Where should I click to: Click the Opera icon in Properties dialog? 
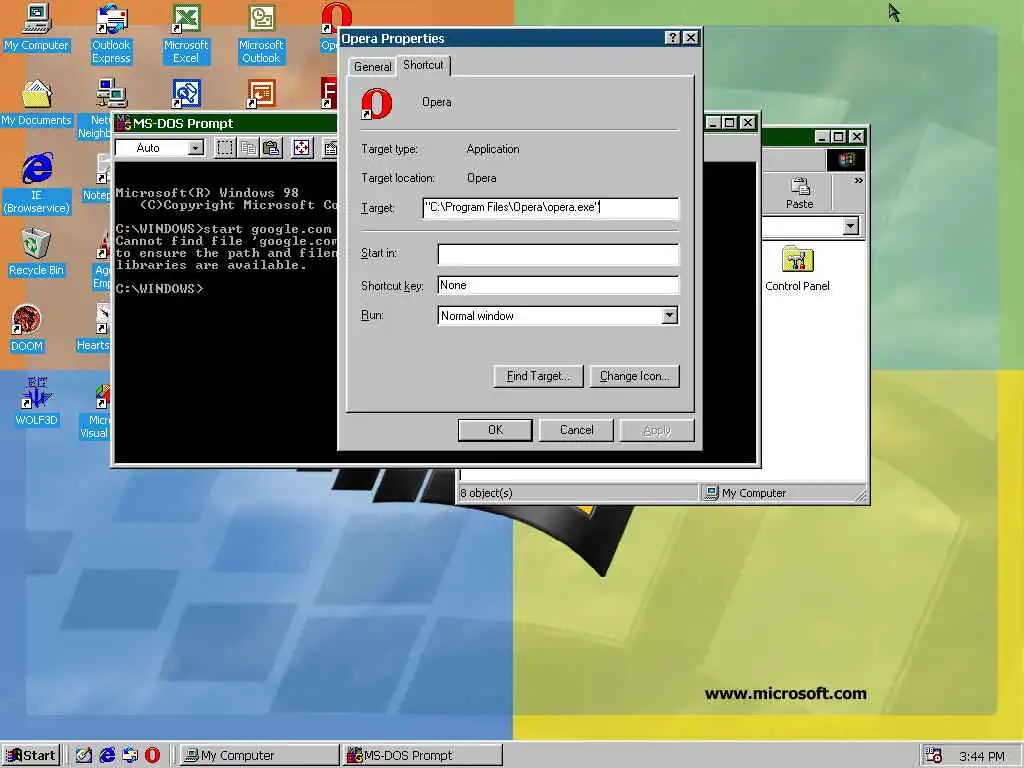[x=377, y=104]
